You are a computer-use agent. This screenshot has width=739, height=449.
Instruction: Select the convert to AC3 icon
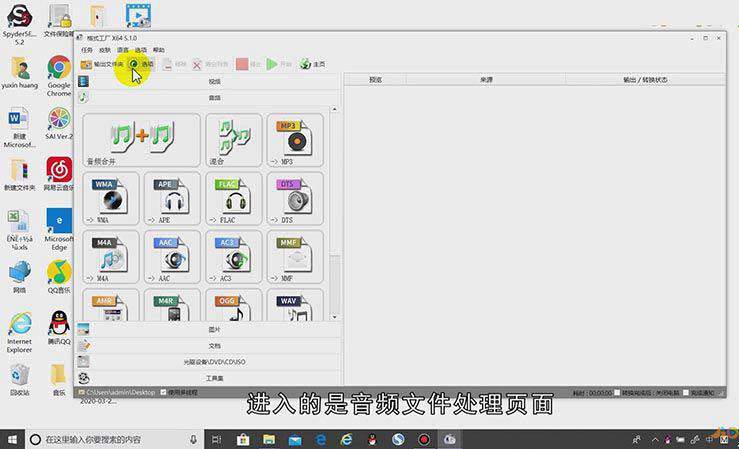pos(234,257)
